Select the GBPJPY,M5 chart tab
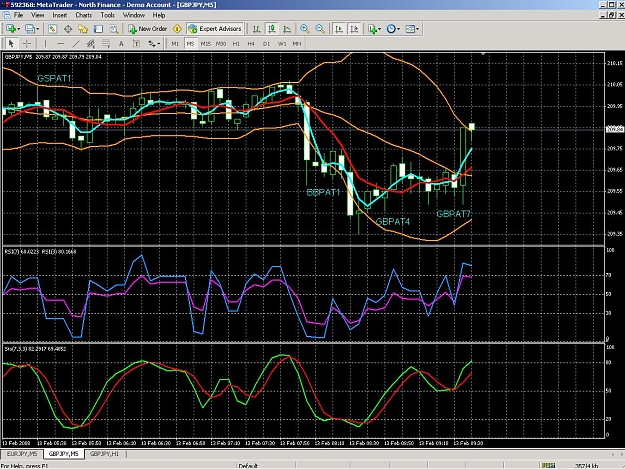The image size is (625, 469). coord(63,454)
